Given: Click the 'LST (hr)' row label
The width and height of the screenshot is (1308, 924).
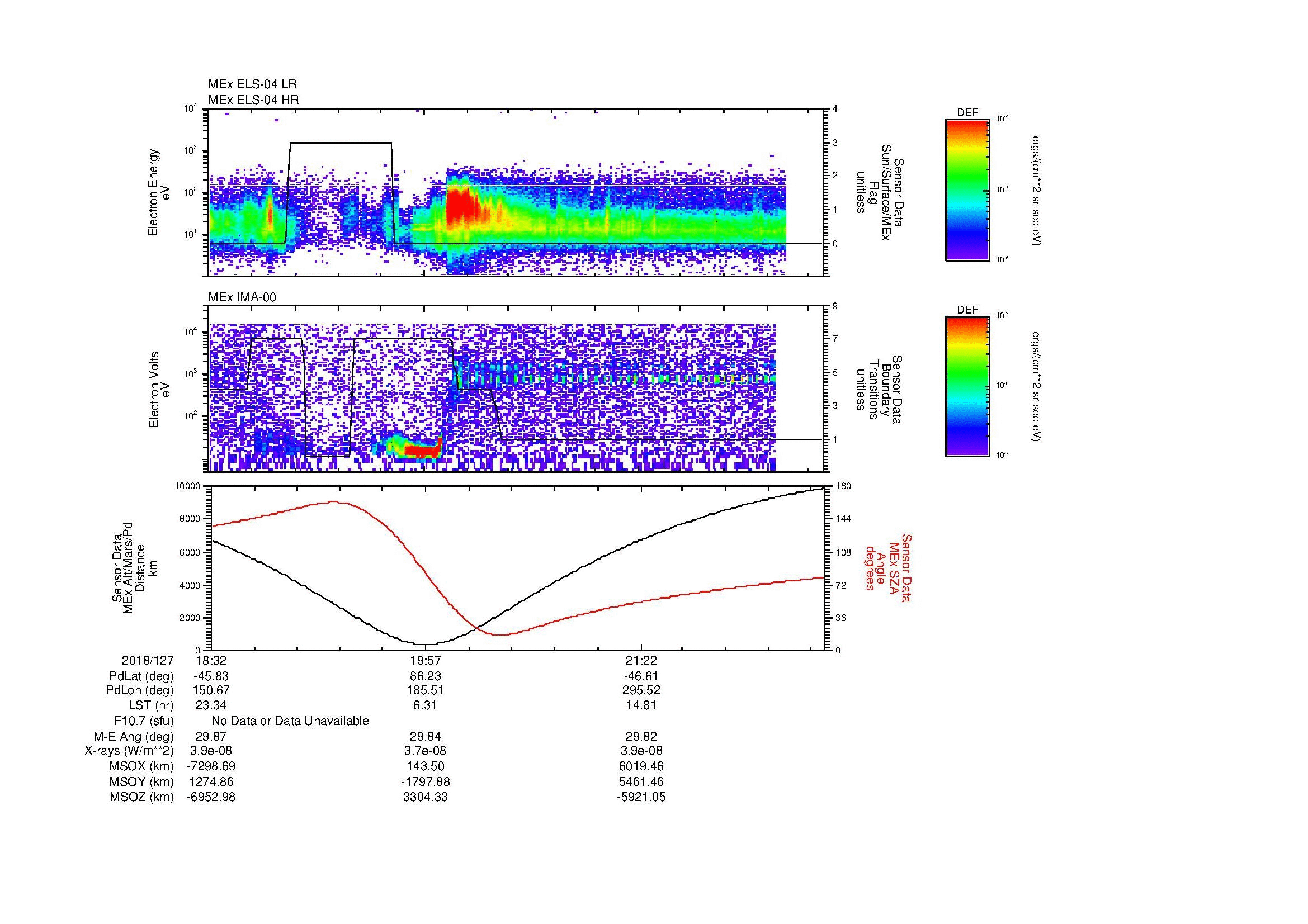Looking at the screenshot, I should tap(151, 705).
